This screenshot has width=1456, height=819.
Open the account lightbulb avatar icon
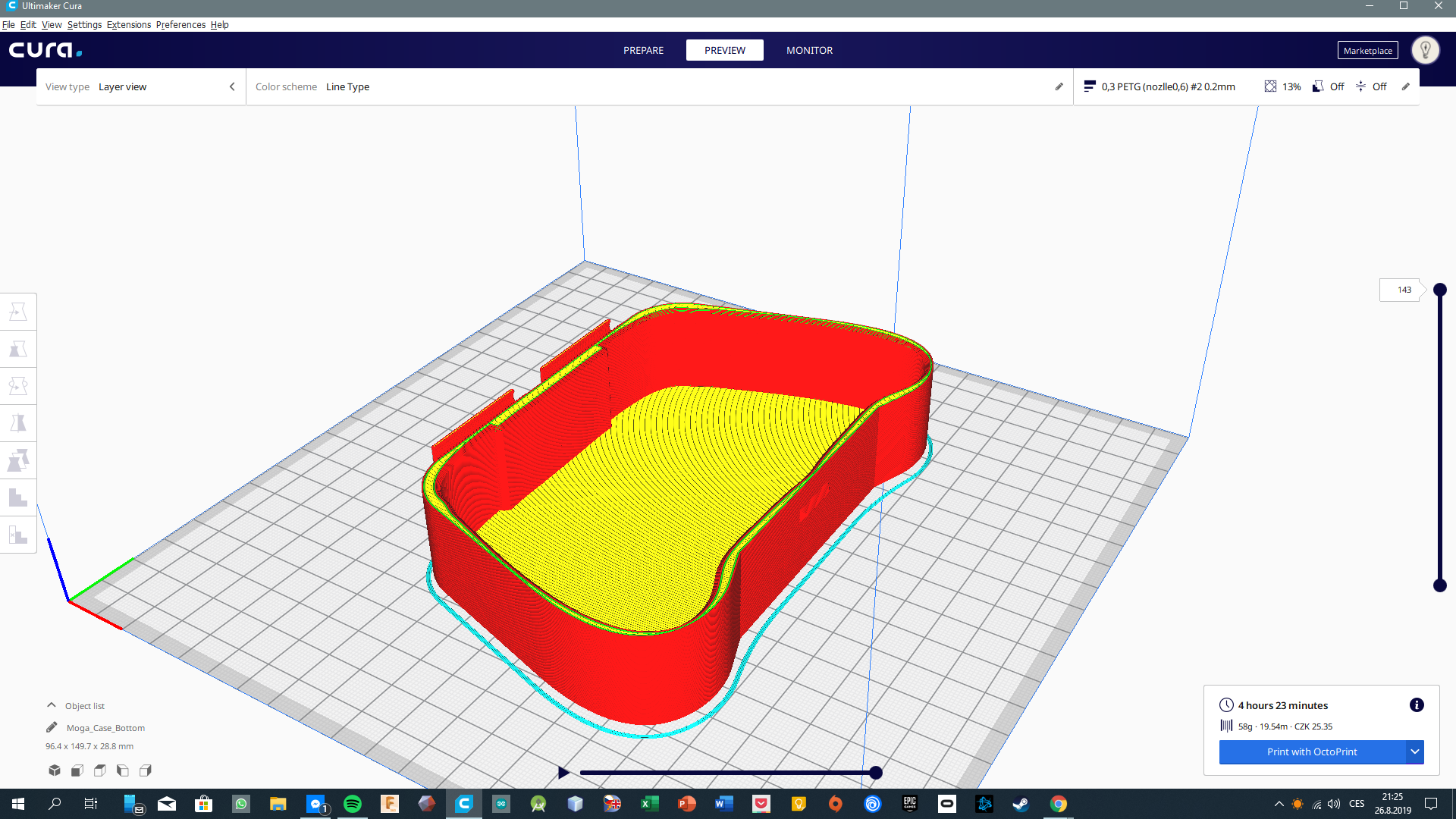click(x=1426, y=50)
